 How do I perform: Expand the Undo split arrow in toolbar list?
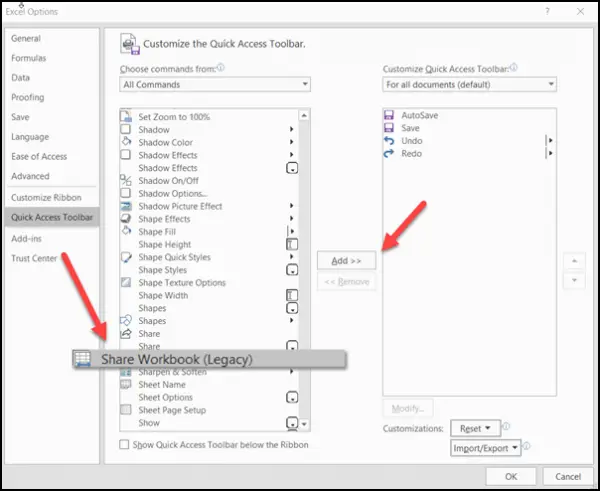pos(550,140)
